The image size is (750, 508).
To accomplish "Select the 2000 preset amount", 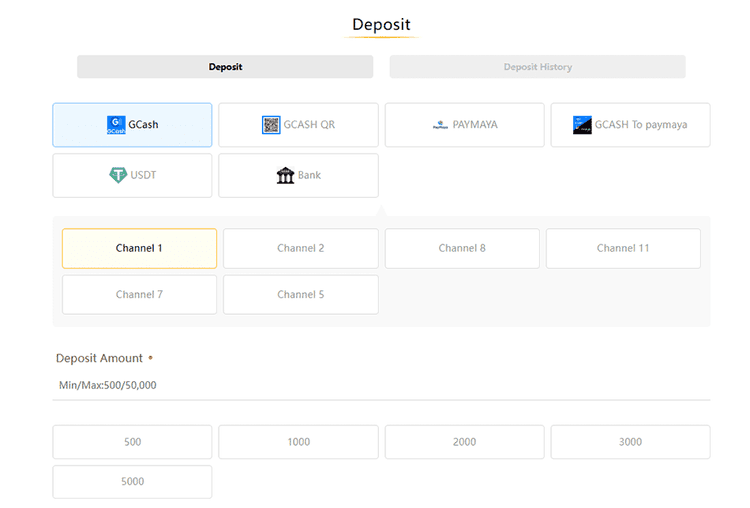I will 464,442.
